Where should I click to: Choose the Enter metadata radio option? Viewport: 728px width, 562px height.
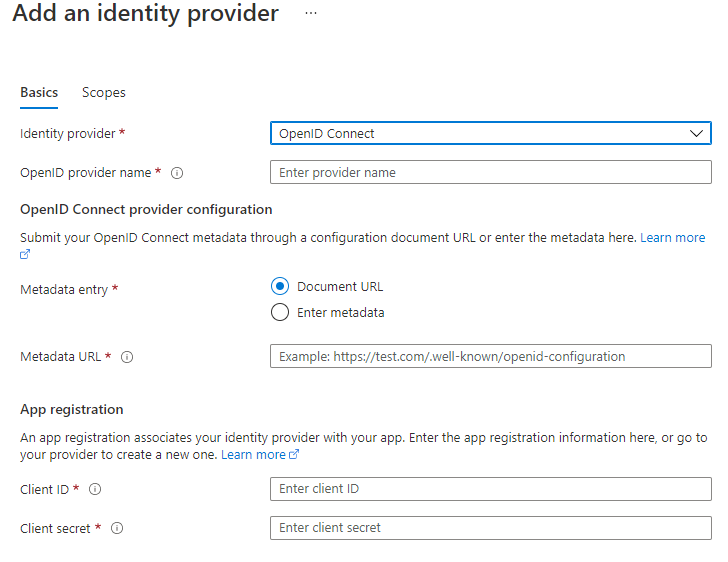pos(280,313)
